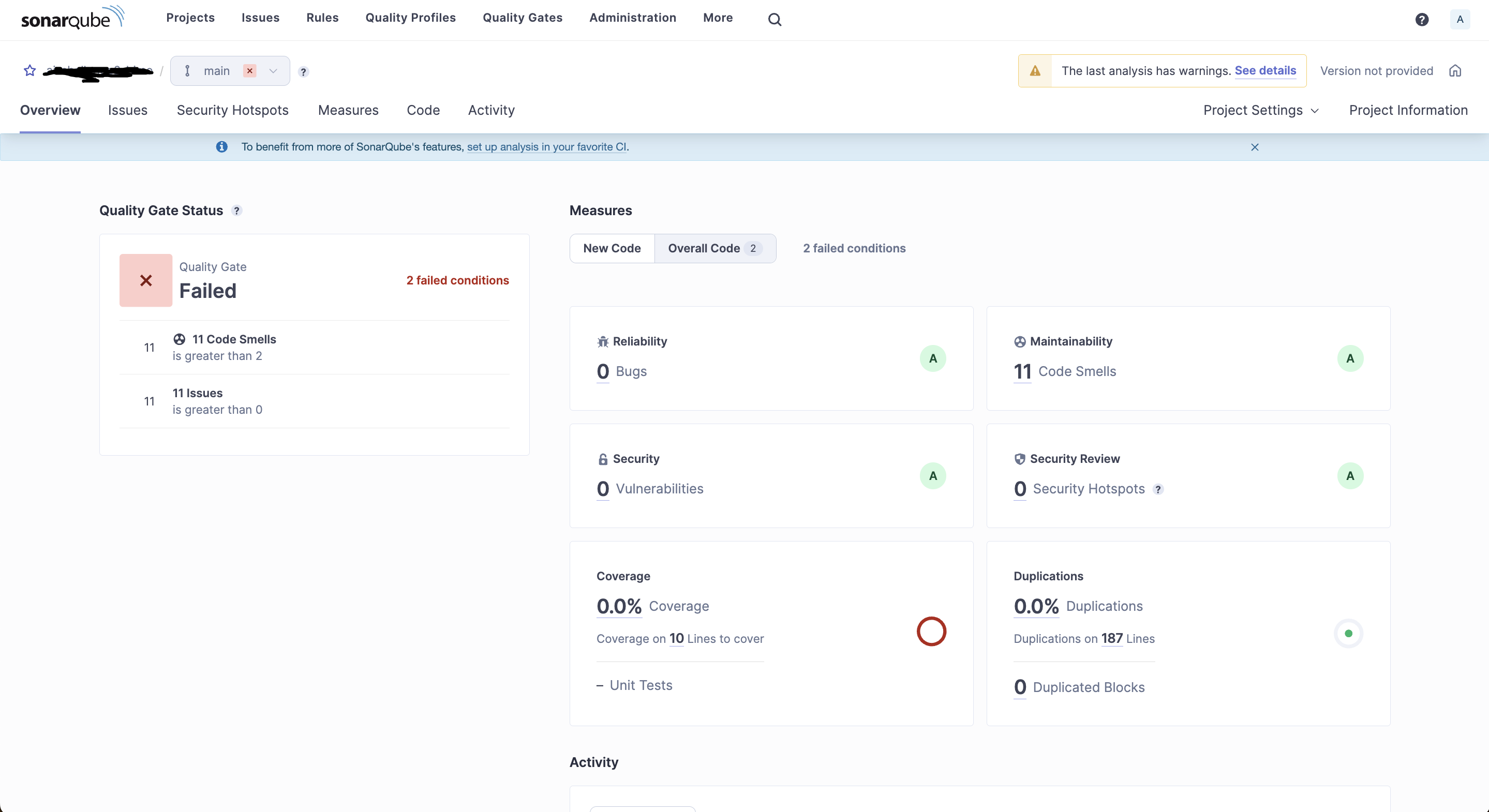Click the red failed quality gate X icon
1489x812 pixels.
[146, 280]
